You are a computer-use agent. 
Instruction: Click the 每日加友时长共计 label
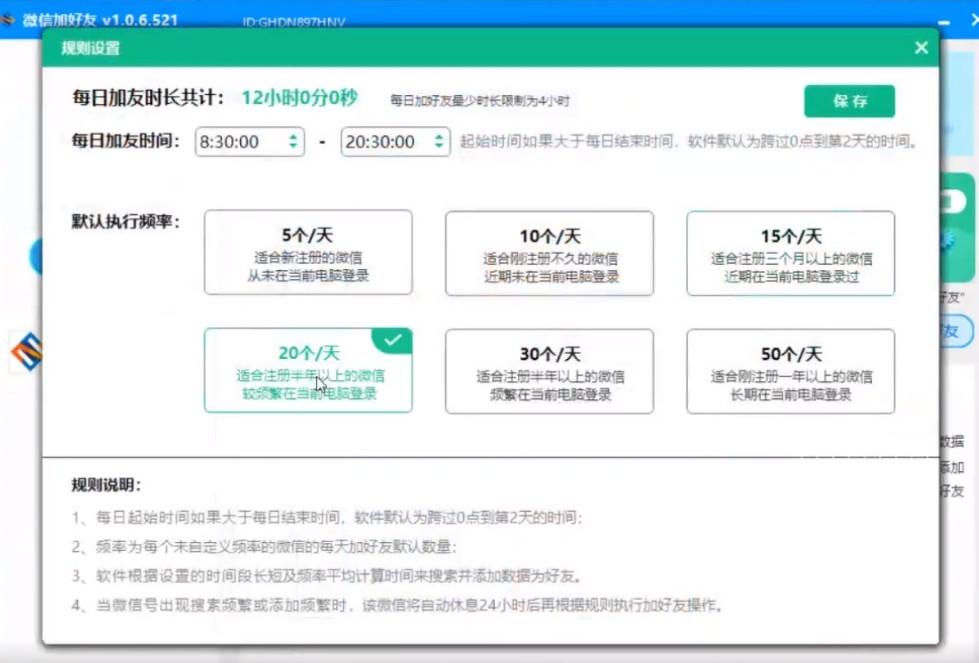[148, 98]
